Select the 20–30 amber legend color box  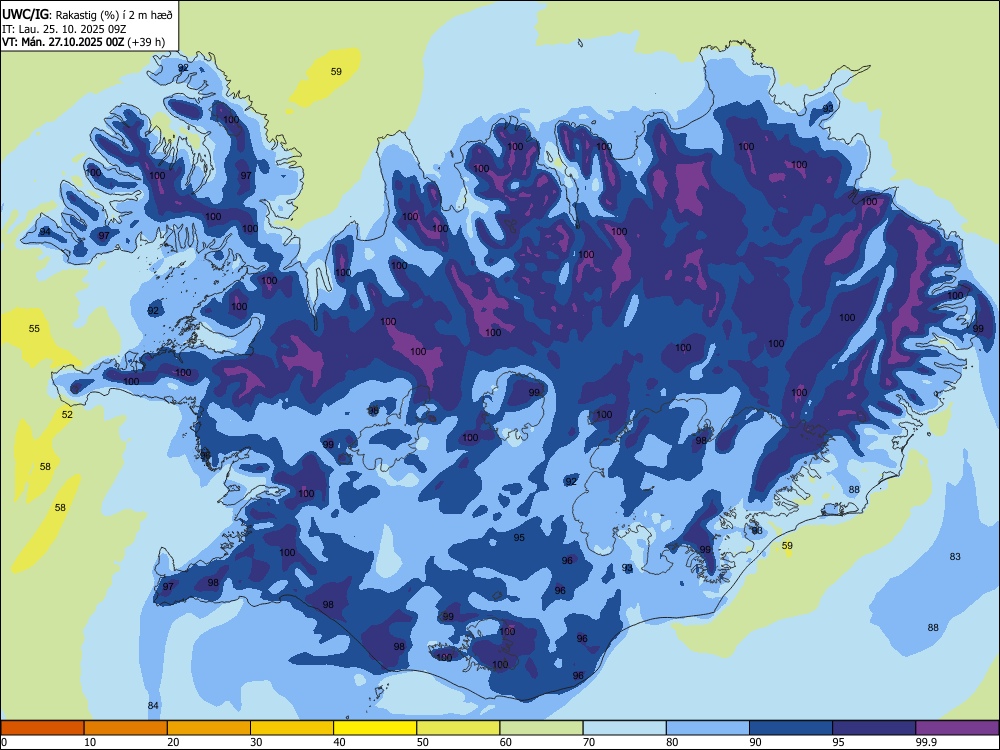click(x=209, y=728)
